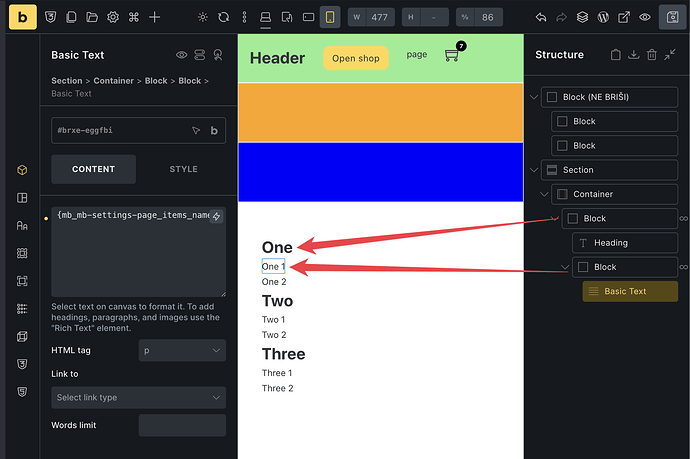Image resolution: width=690 pixels, height=459 pixels.
Task: Open the HTML5 shield icon in left sidebar
Action: click(x=22, y=392)
